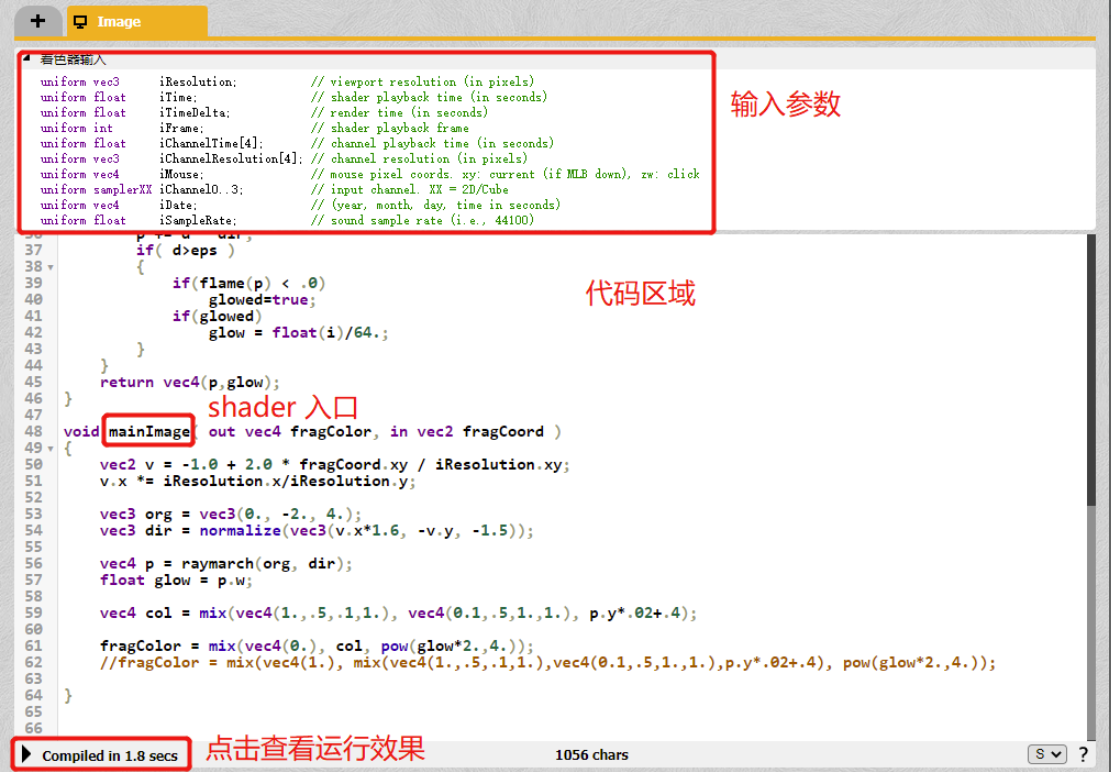The image size is (1111, 772).
Task: Click 'in vec2 fragCoord' parameter on line 48
Action: pos(467,431)
